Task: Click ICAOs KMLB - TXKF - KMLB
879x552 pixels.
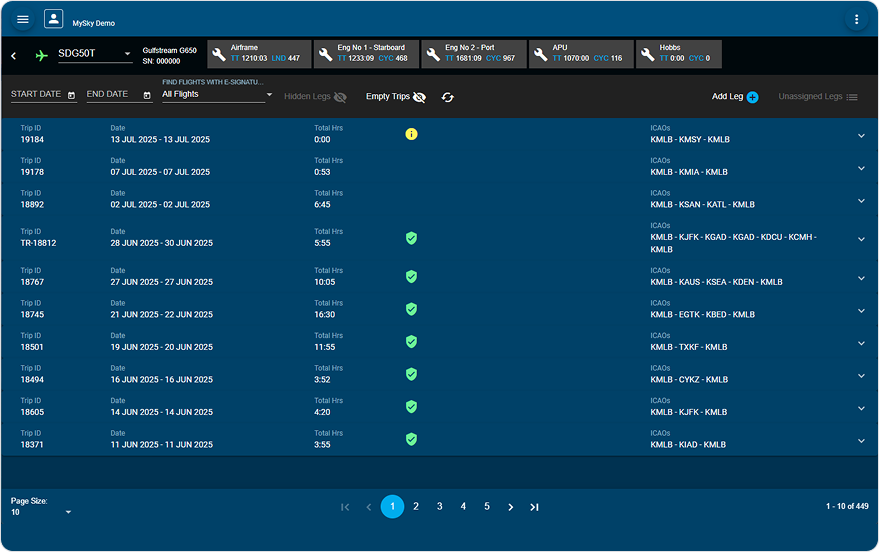Action: coord(689,347)
